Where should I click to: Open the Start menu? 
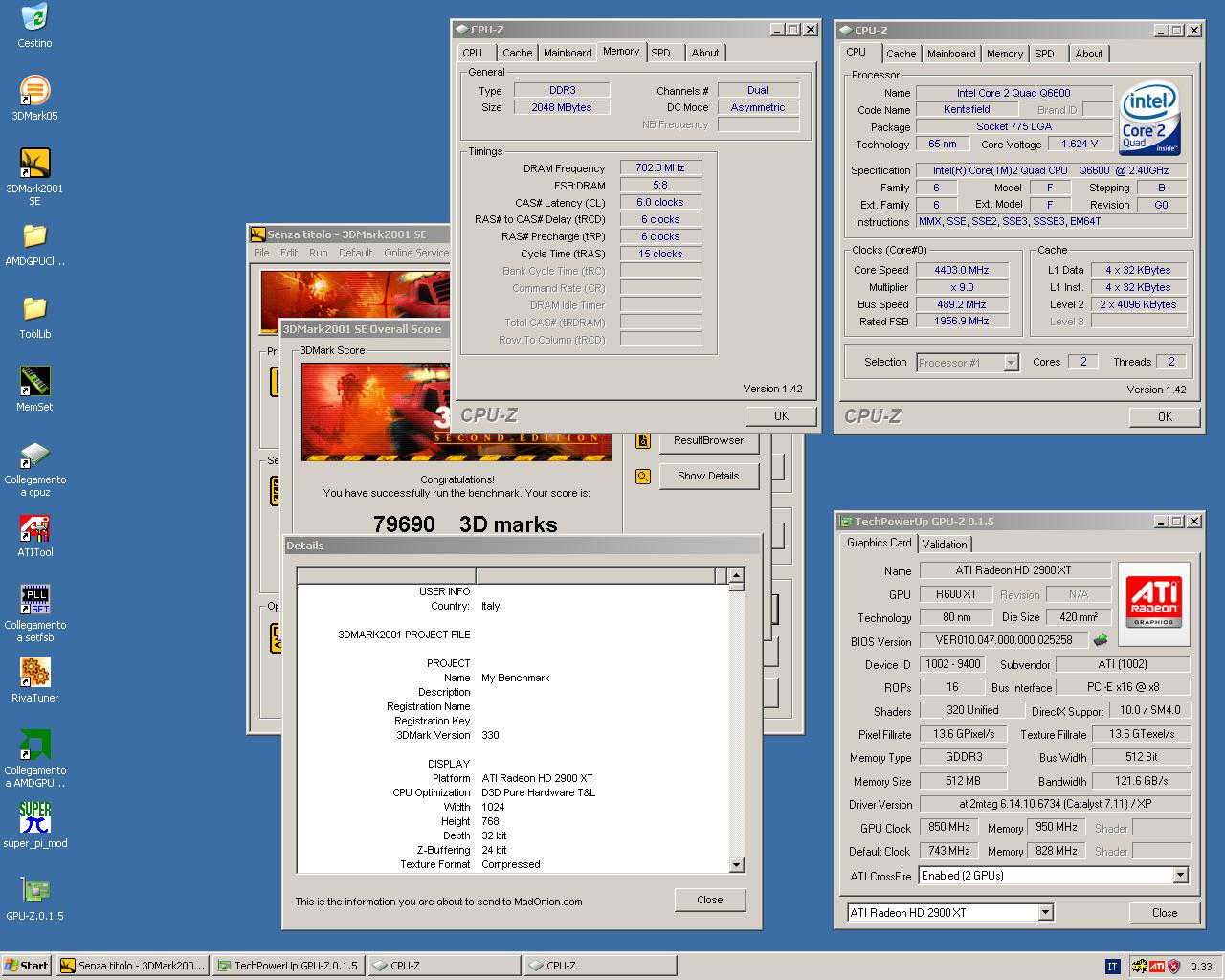click(27, 966)
